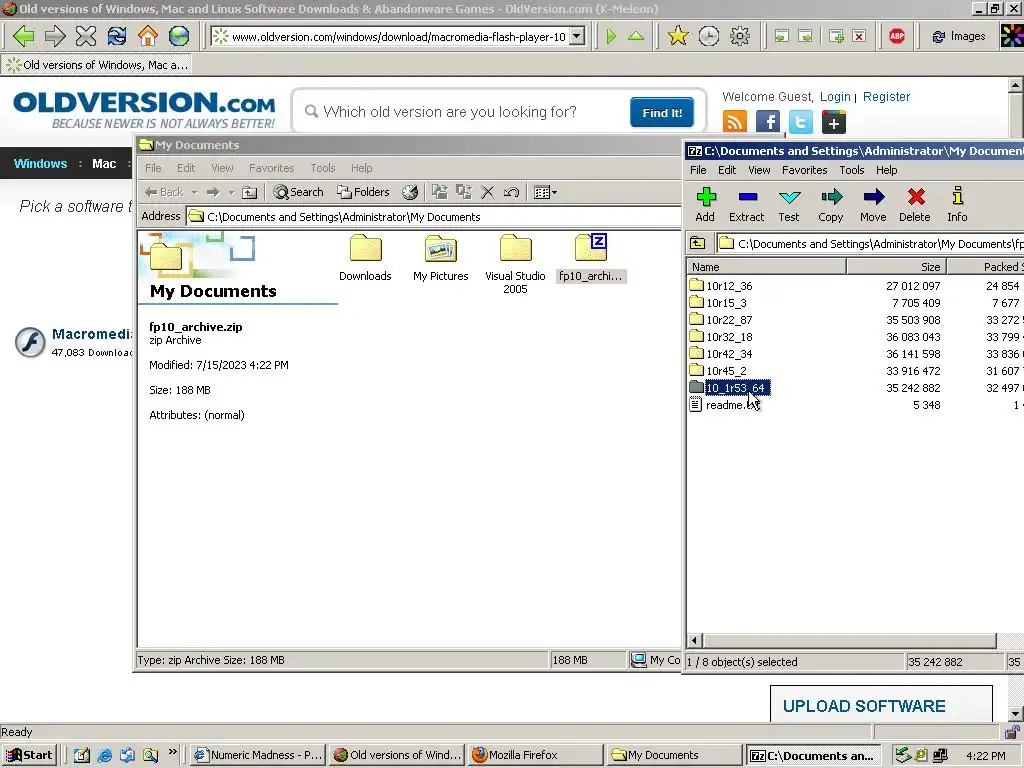
Task: Open 7-Zip File menu
Action: tap(698, 170)
